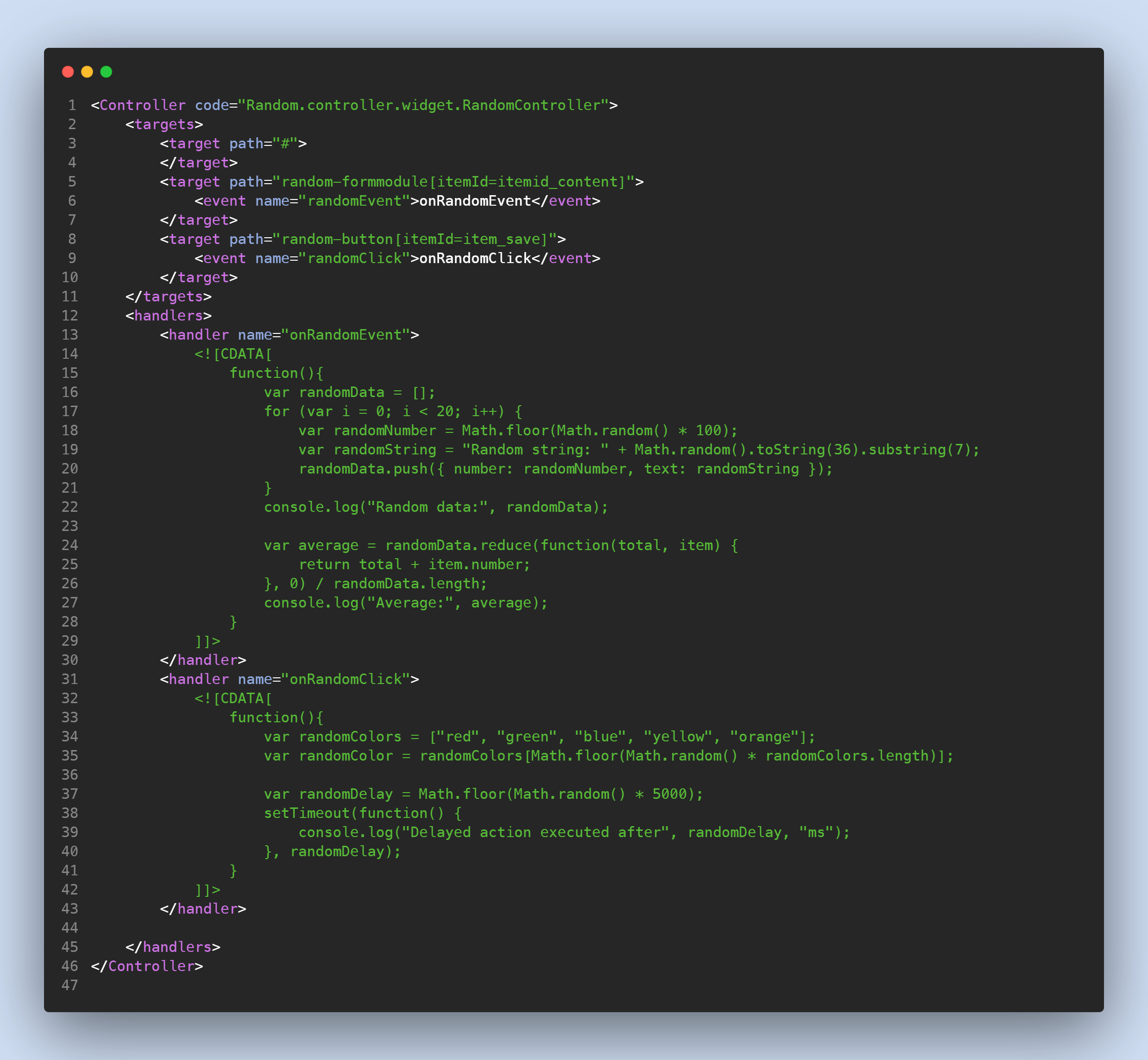Click the "var randomColor" line 35 statement
The image size is (1148, 1060).
tap(609, 756)
